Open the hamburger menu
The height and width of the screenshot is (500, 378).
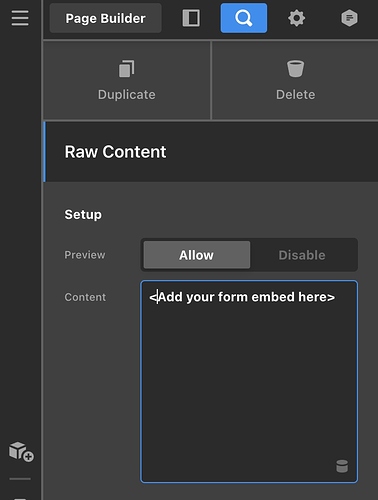20,18
